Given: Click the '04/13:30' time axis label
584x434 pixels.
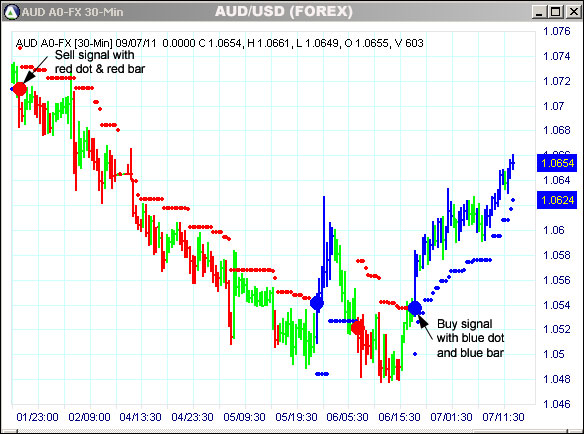Looking at the screenshot, I should point(140,417).
